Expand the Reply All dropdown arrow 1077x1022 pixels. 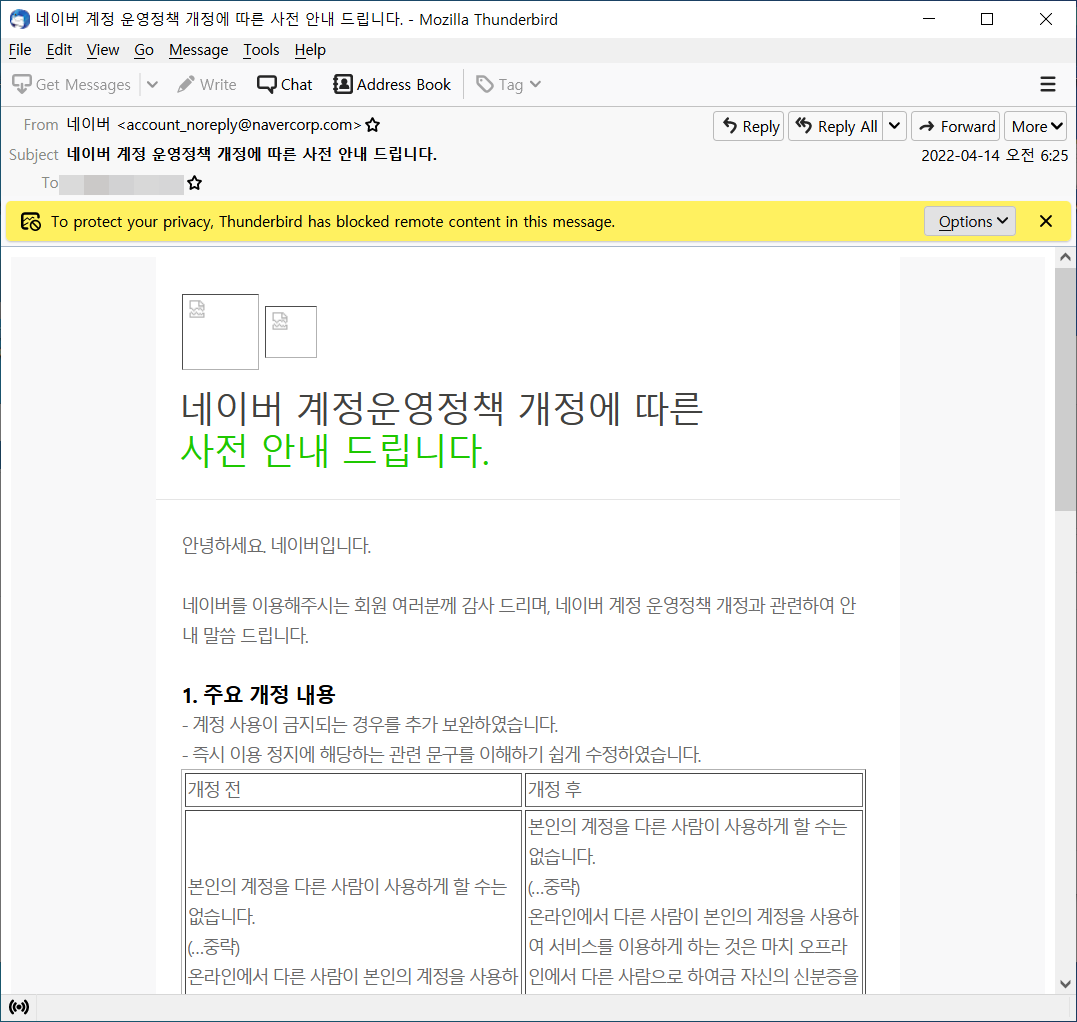[894, 126]
